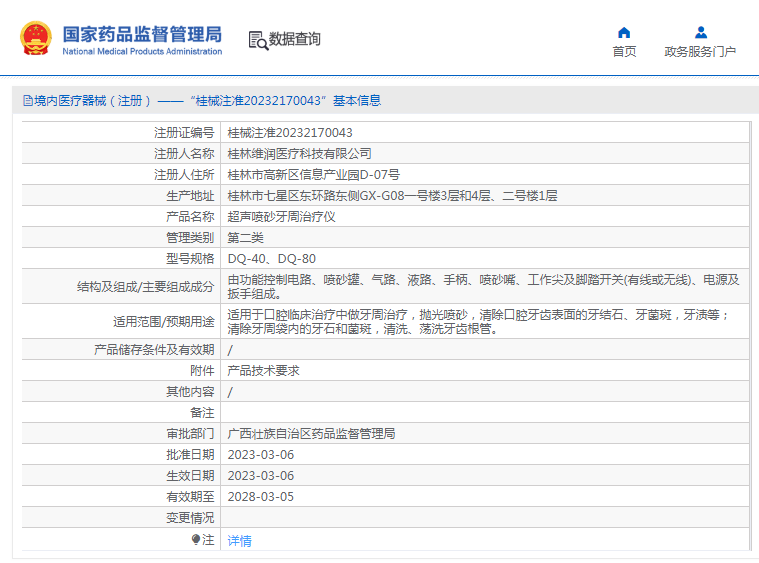
Task: Click address 桂林市高新区信息产业园D-07号
Action: pyautogui.click(x=314, y=175)
